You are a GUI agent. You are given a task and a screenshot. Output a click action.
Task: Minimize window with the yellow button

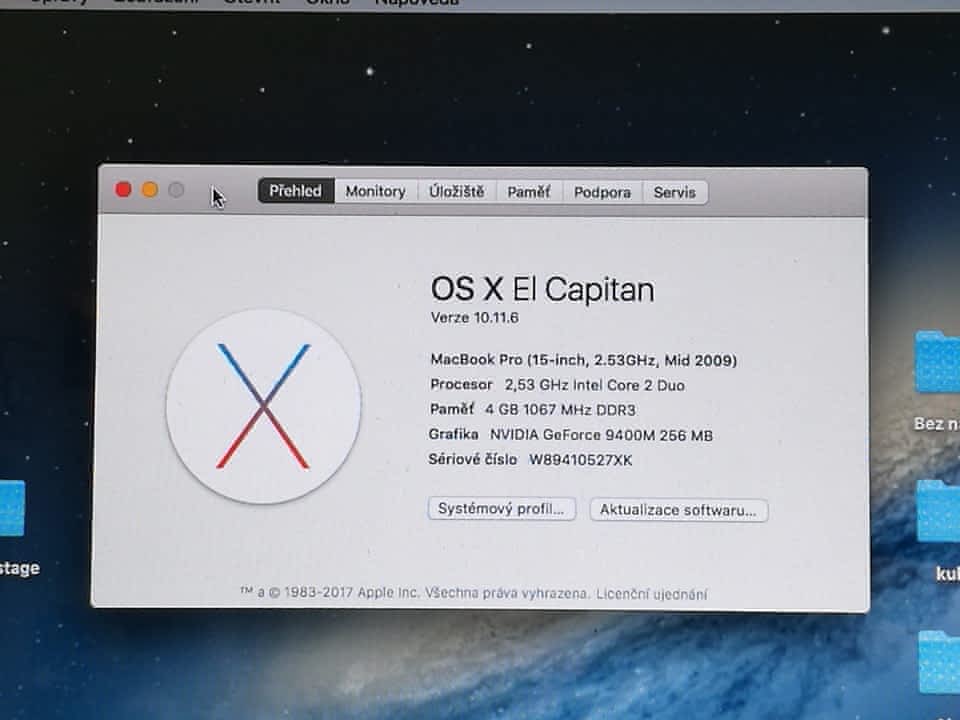click(150, 190)
